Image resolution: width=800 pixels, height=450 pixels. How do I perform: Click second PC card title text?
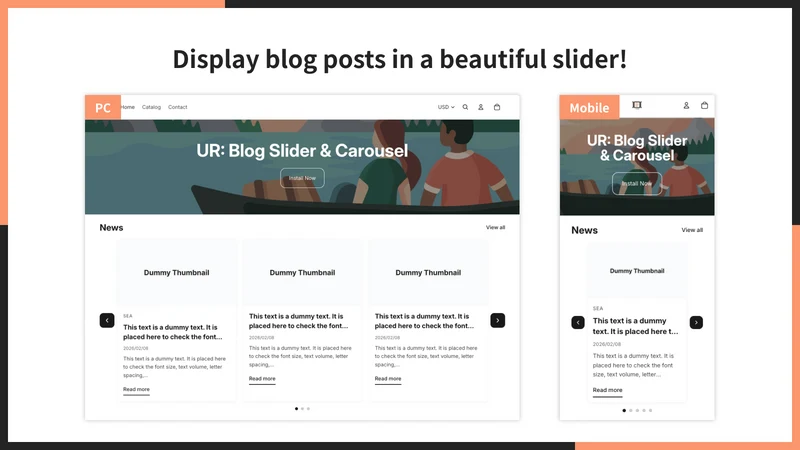click(298, 321)
